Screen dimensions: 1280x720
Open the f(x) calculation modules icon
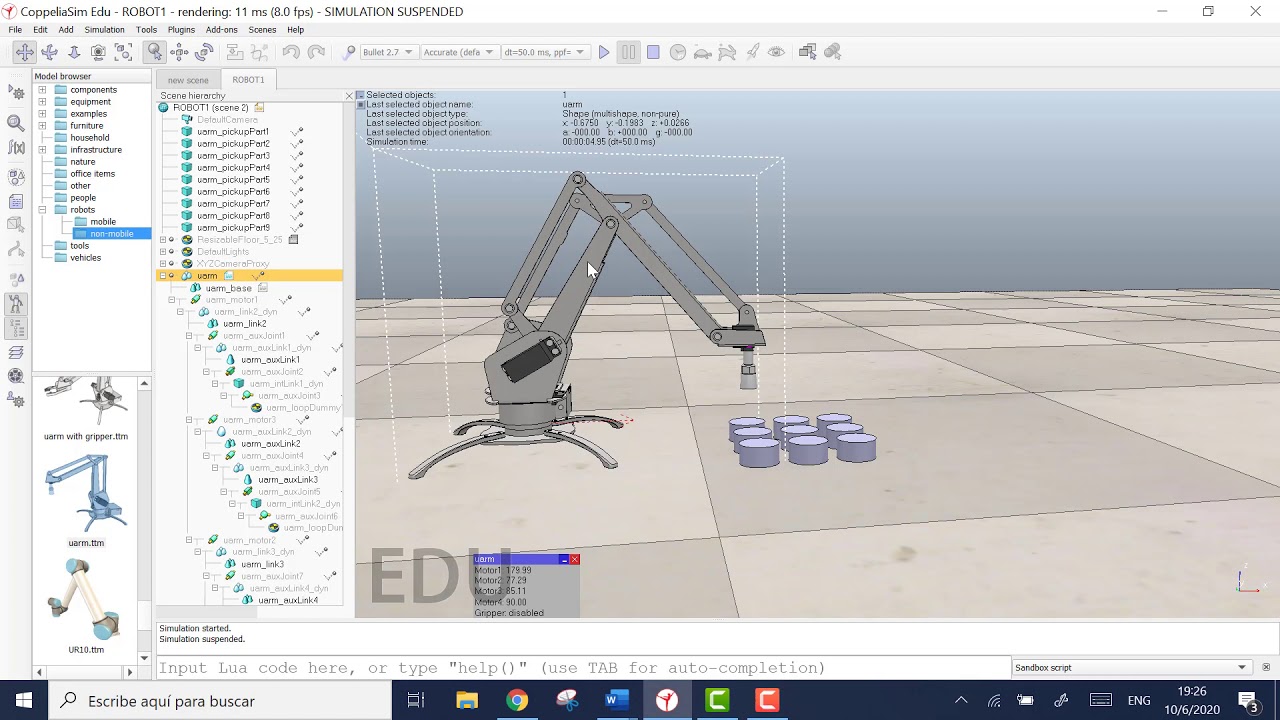(16, 148)
